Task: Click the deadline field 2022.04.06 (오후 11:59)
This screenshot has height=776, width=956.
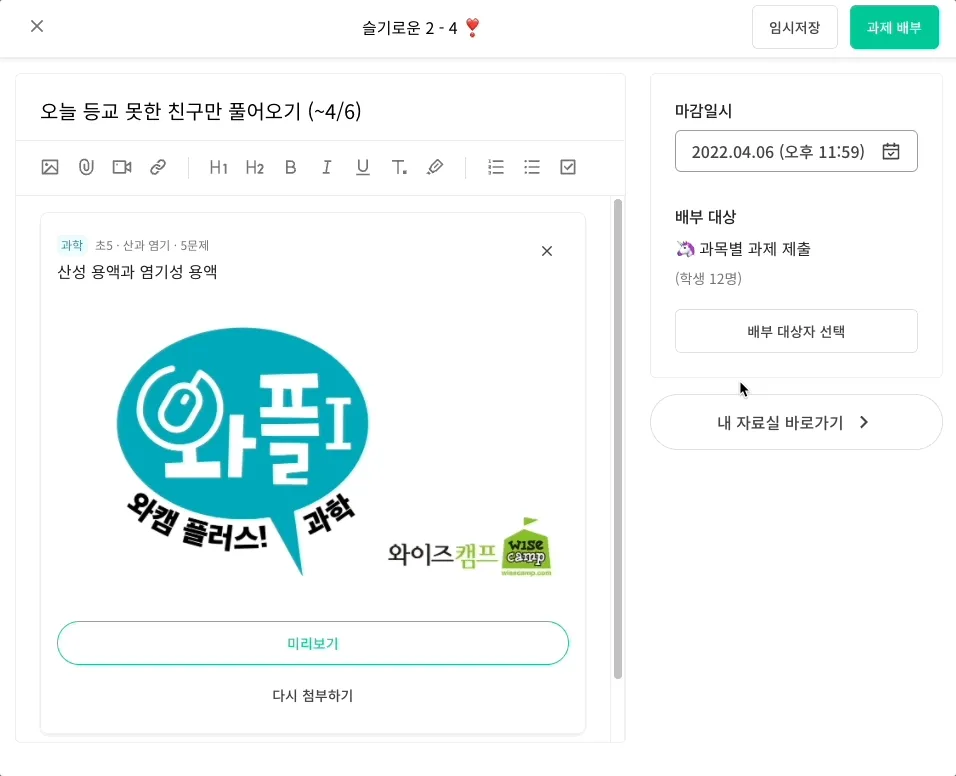Action: [796, 151]
